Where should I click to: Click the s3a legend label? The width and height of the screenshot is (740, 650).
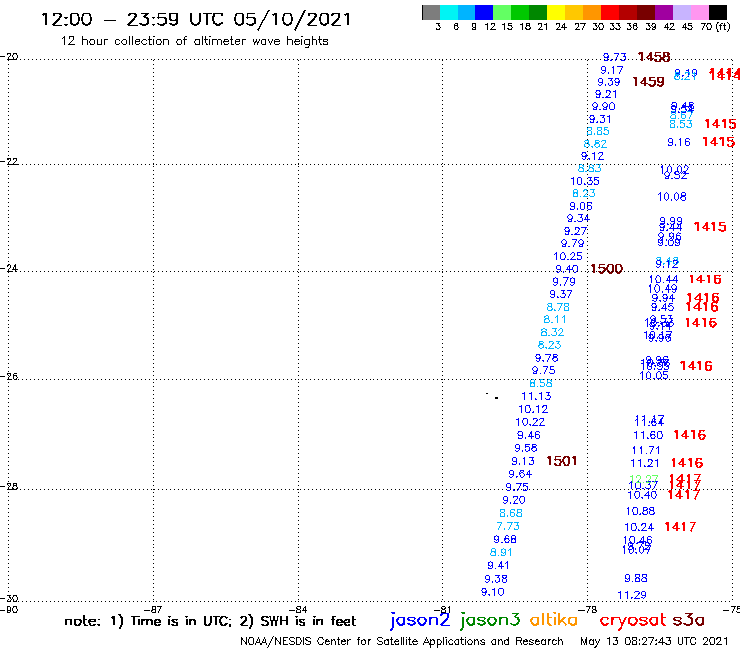(688, 620)
